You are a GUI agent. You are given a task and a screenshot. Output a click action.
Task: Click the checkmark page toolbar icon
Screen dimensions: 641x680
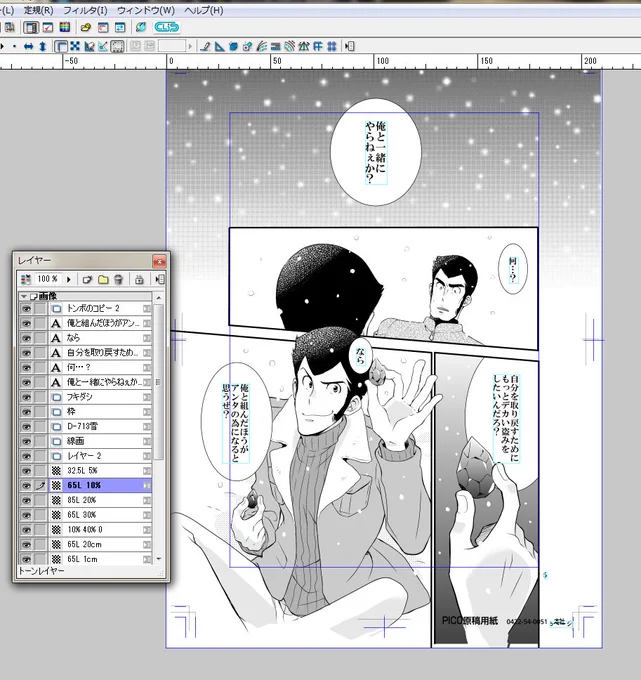(48, 27)
